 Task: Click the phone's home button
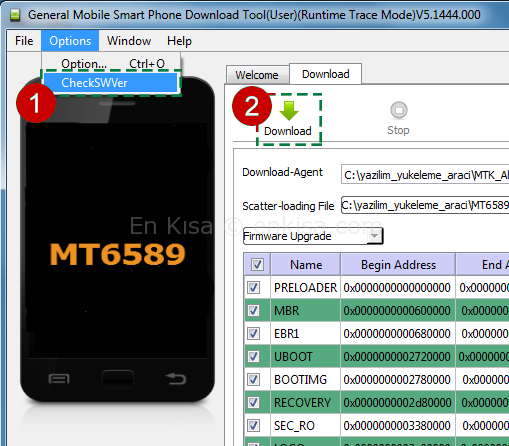pyautogui.click(x=118, y=379)
